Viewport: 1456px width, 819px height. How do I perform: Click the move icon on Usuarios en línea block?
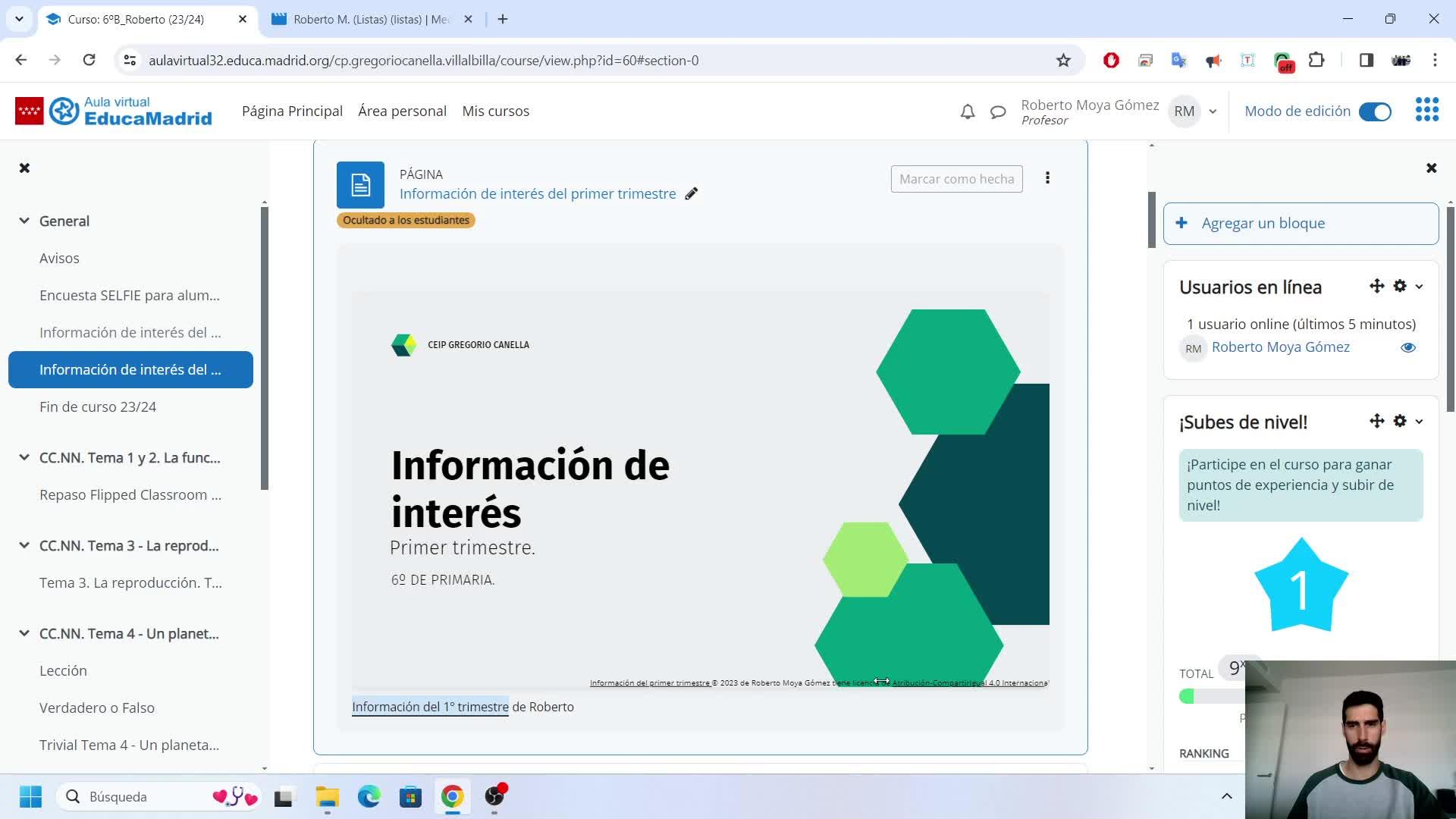(x=1376, y=286)
